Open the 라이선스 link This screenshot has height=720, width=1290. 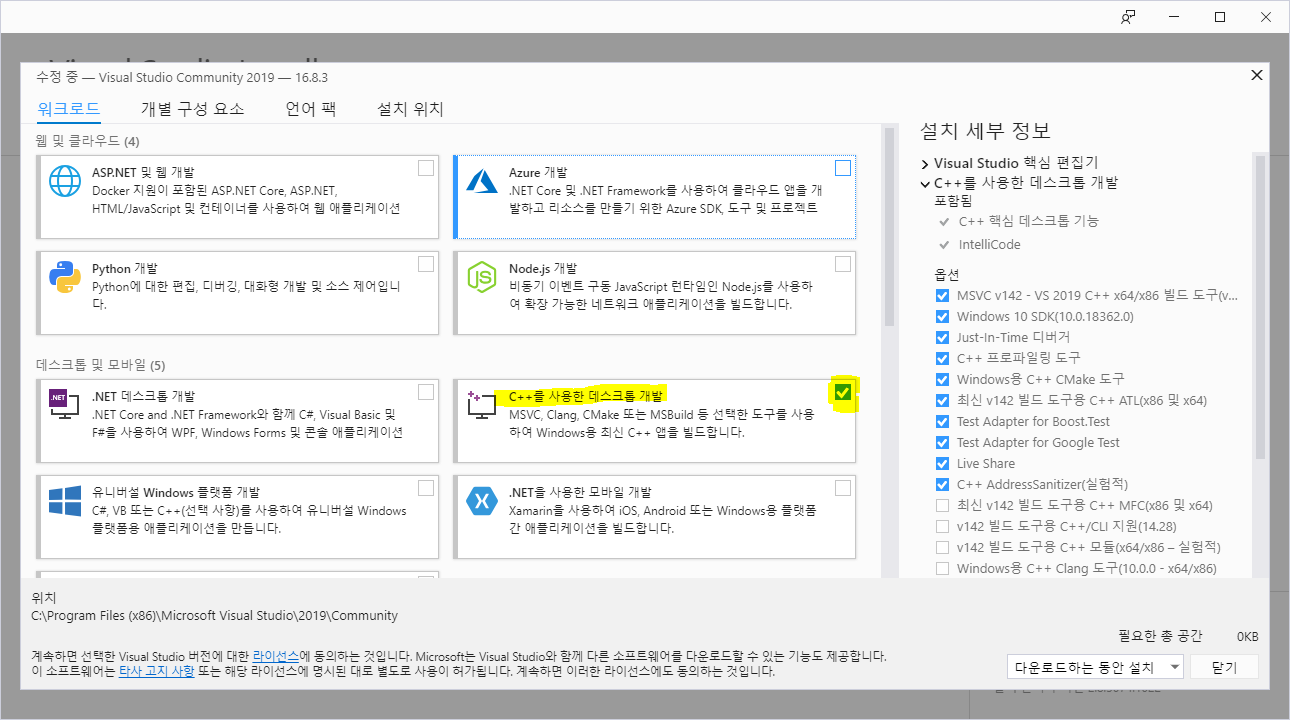pos(275,656)
